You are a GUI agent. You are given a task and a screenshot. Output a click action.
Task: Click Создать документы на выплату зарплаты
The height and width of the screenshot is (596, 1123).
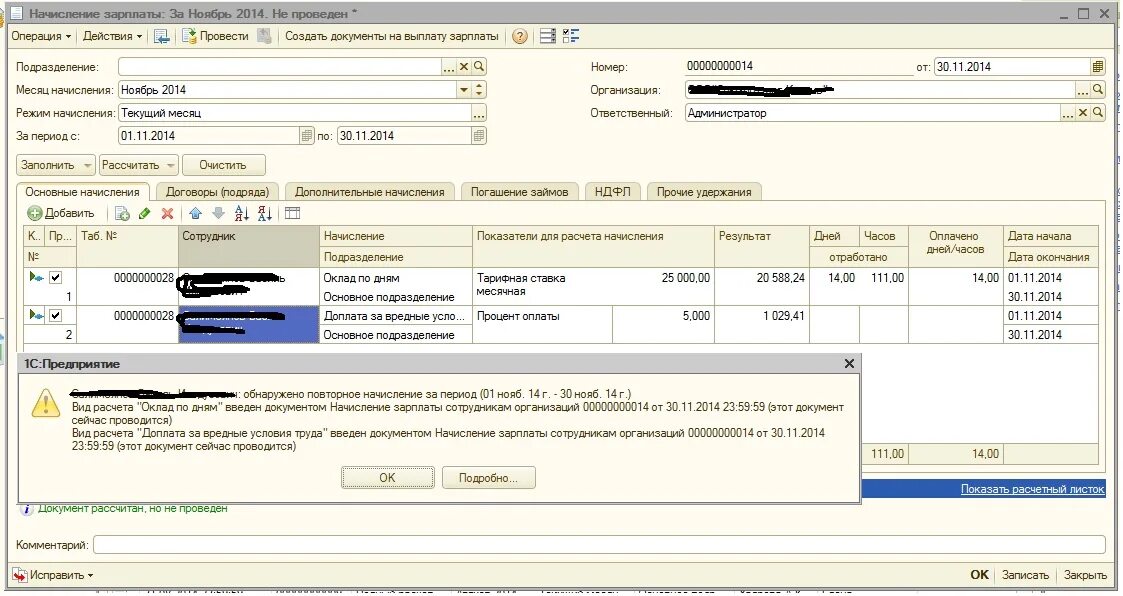(x=392, y=36)
